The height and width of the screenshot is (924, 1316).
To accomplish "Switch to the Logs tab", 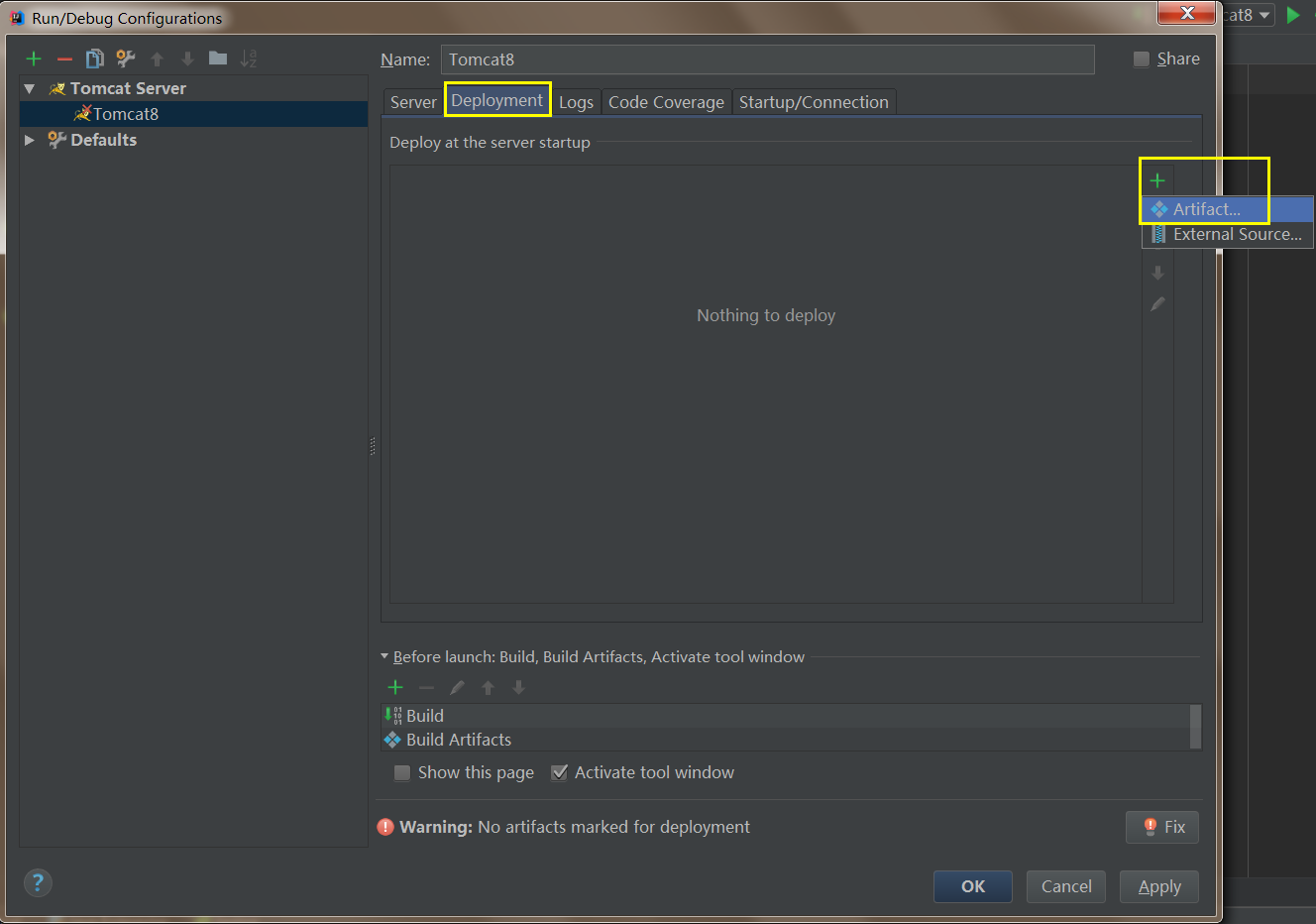I will coord(577,101).
